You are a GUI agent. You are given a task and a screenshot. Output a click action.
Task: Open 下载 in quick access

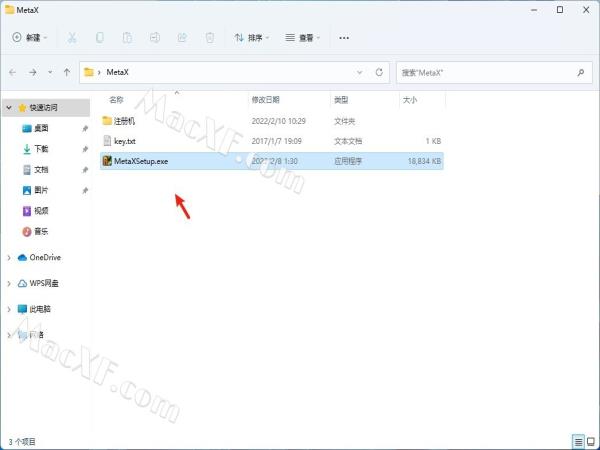point(41,149)
